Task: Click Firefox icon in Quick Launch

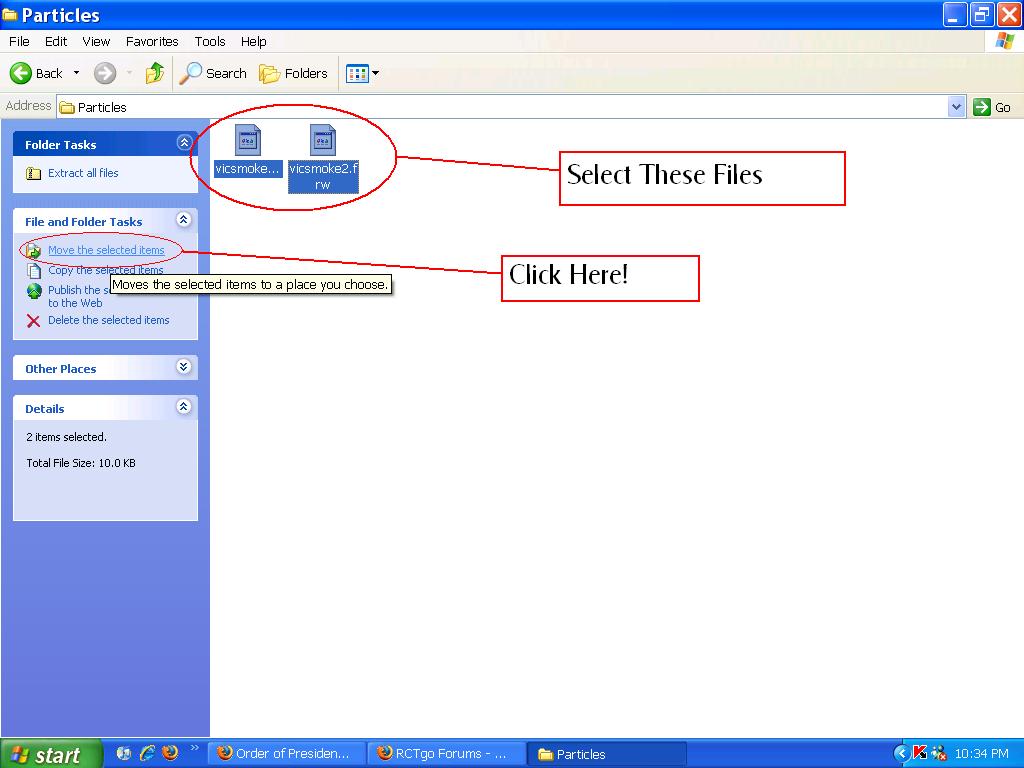Action: click(170, 753)
